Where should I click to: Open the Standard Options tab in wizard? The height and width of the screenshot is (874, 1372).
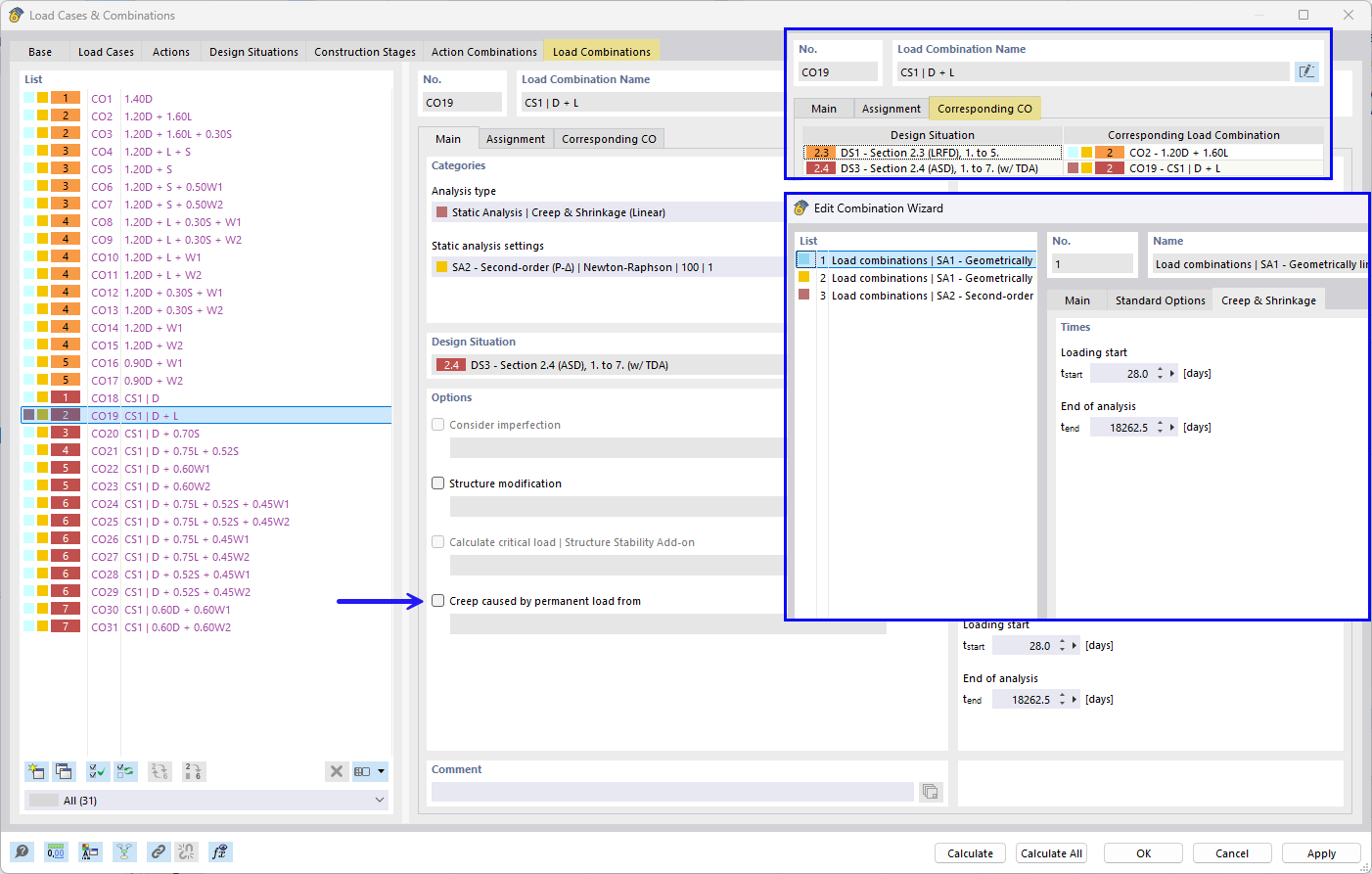1161,300
